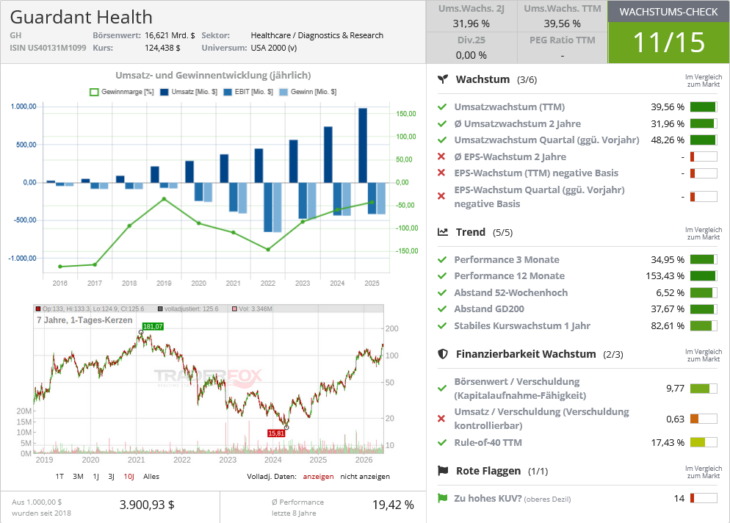The height and width of the screenshot is (523, 730).
Task: Show the Alles chart timeframe
Action: [x=151, y=476]
